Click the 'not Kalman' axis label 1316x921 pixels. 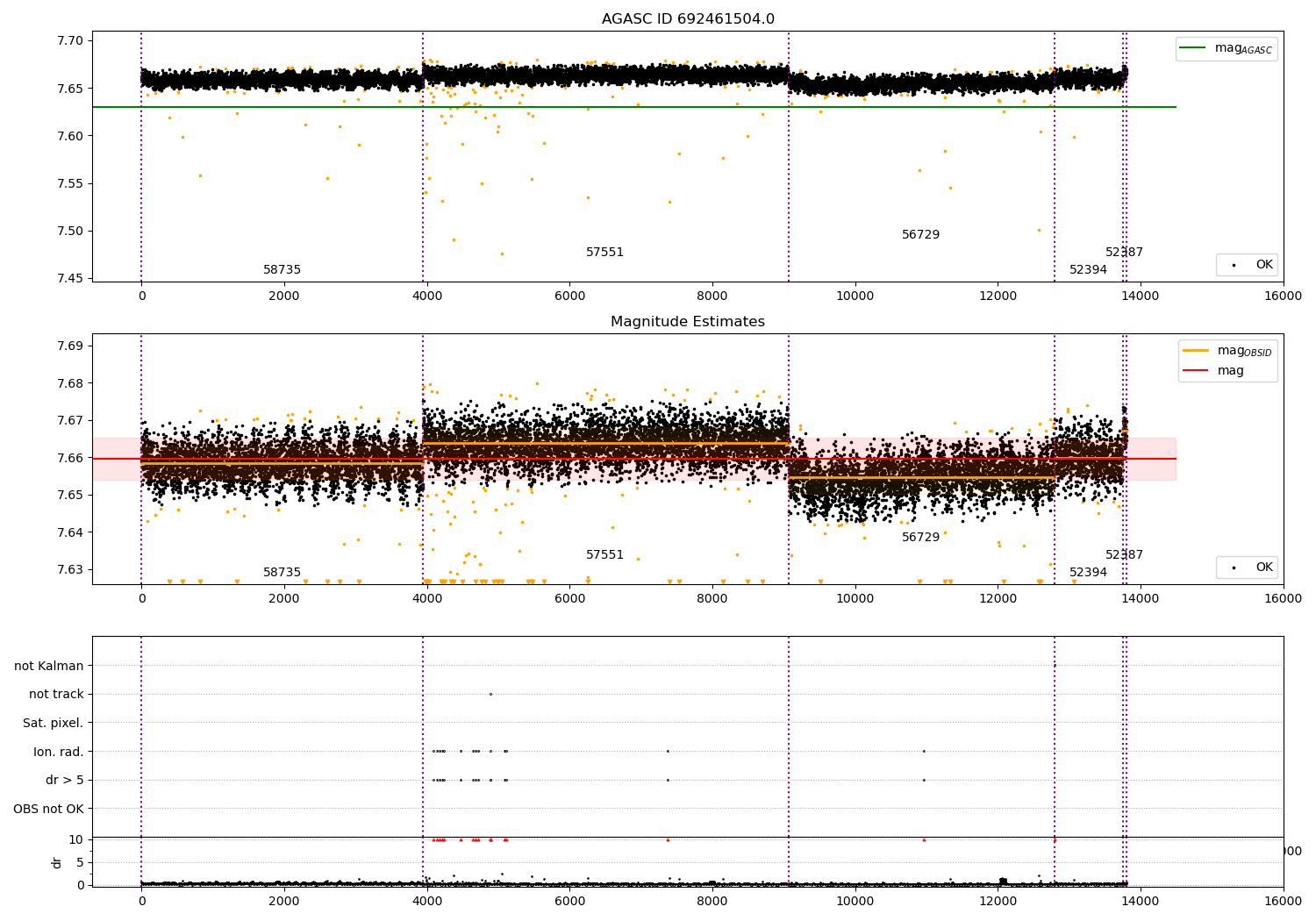coord(49,666)
